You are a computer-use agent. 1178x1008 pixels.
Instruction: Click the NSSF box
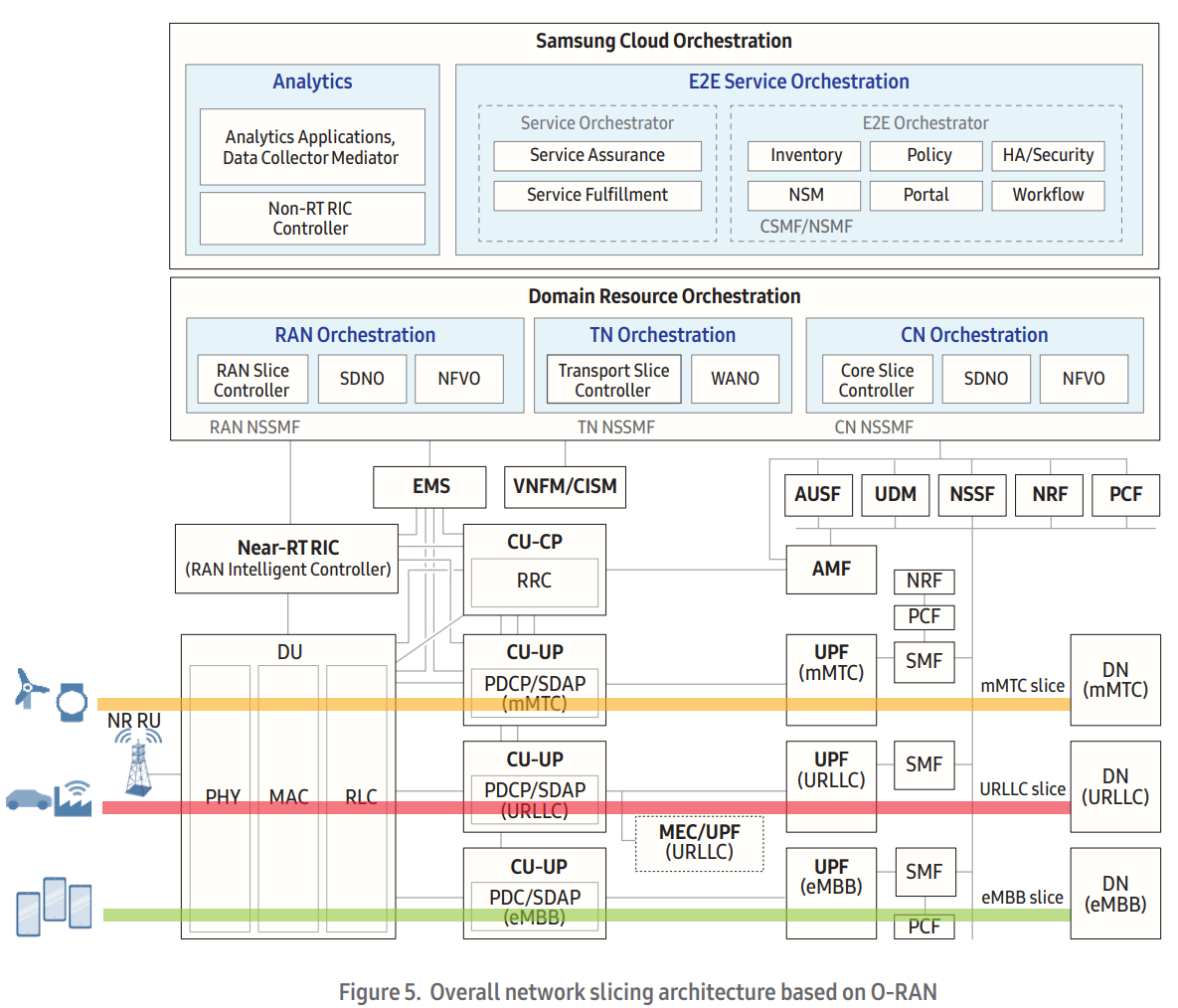click(972, 495)
